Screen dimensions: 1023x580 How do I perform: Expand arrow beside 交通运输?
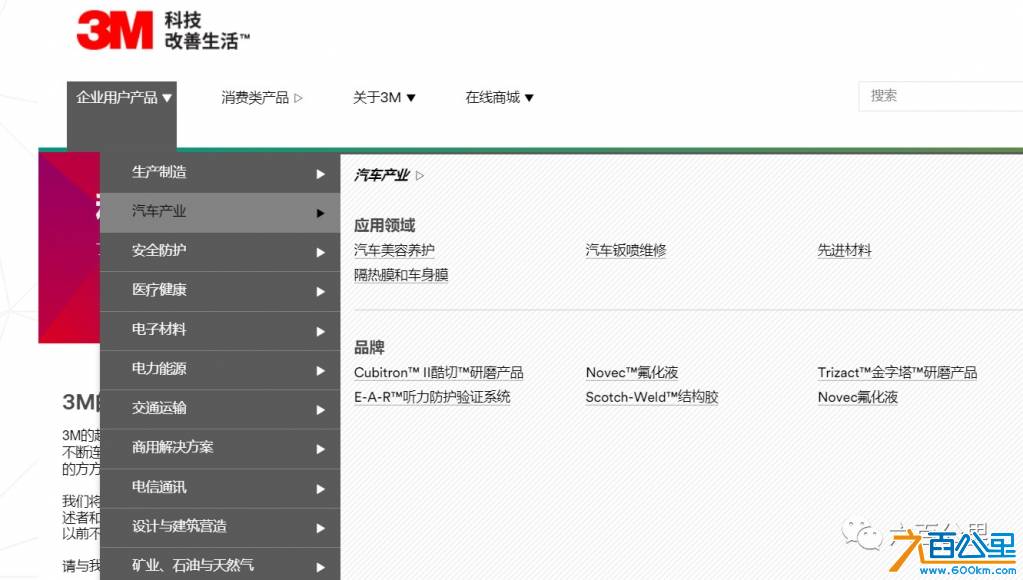(320, 410)
